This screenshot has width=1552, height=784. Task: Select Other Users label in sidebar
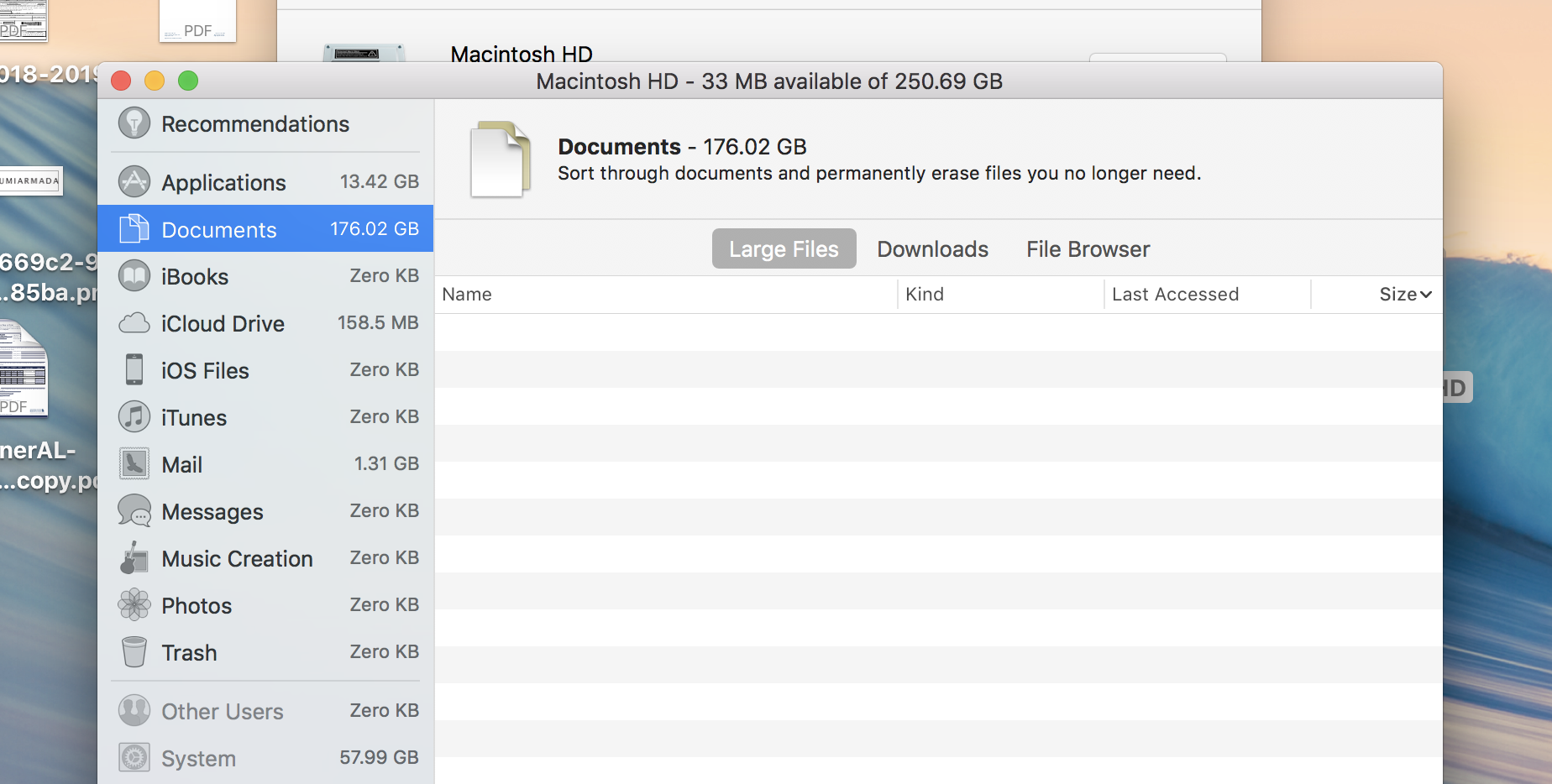[223, 711]
